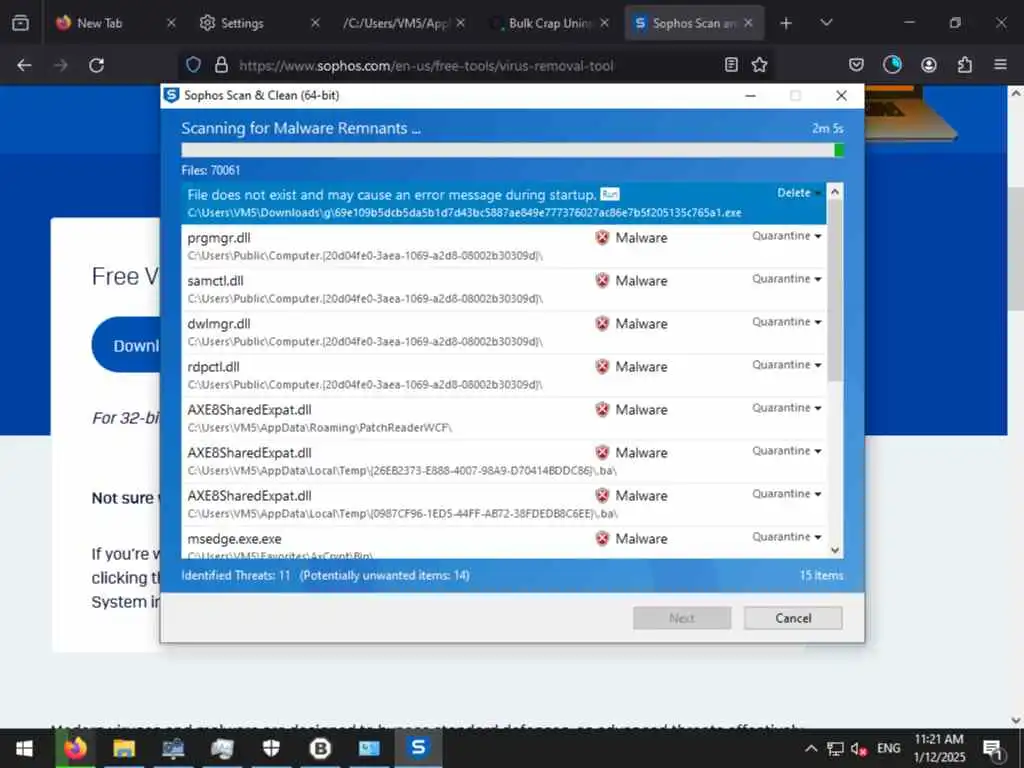Open Quarantine dropdown for PatchReaderWCF AXE8SharedExpat.dll

click(786, 408)
